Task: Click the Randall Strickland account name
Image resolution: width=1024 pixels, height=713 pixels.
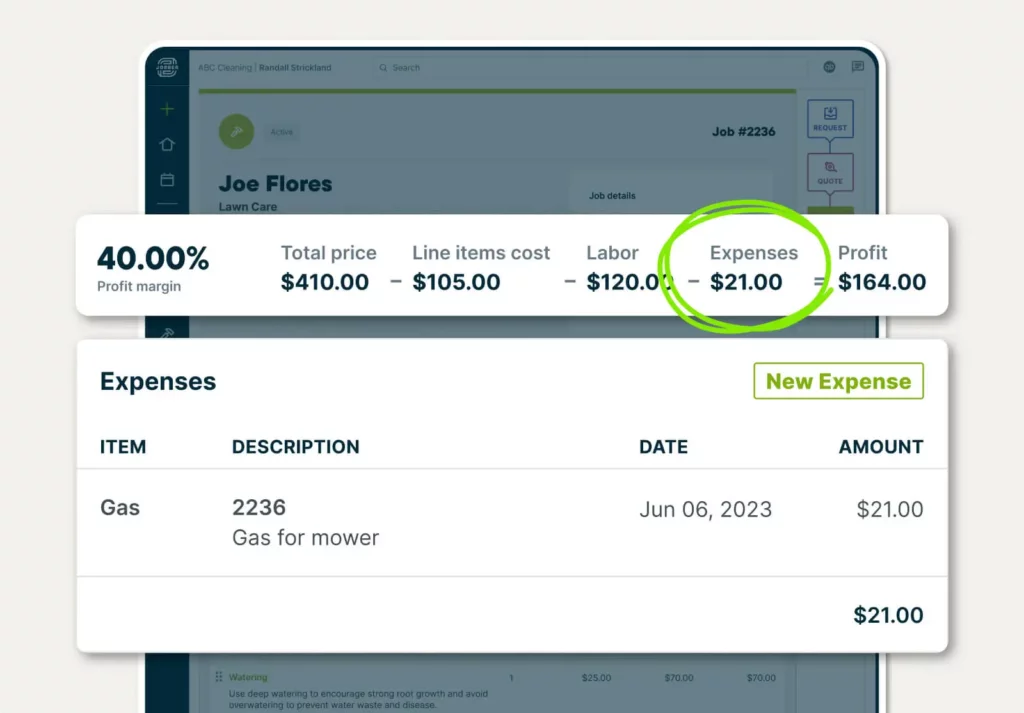Action: [295, 68]
